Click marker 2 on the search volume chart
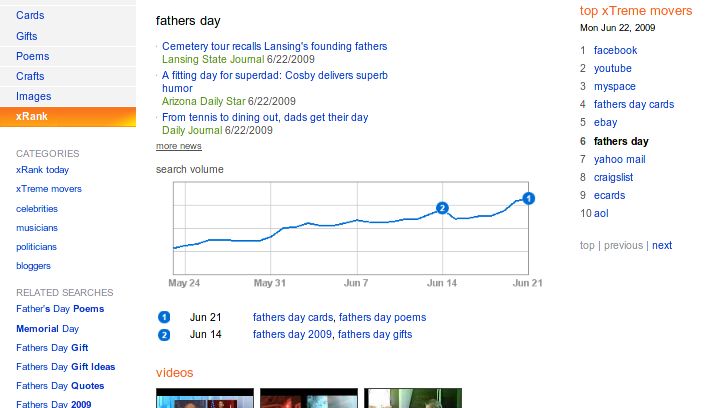Viewport: 725px width, 408px height. (442, 208)
